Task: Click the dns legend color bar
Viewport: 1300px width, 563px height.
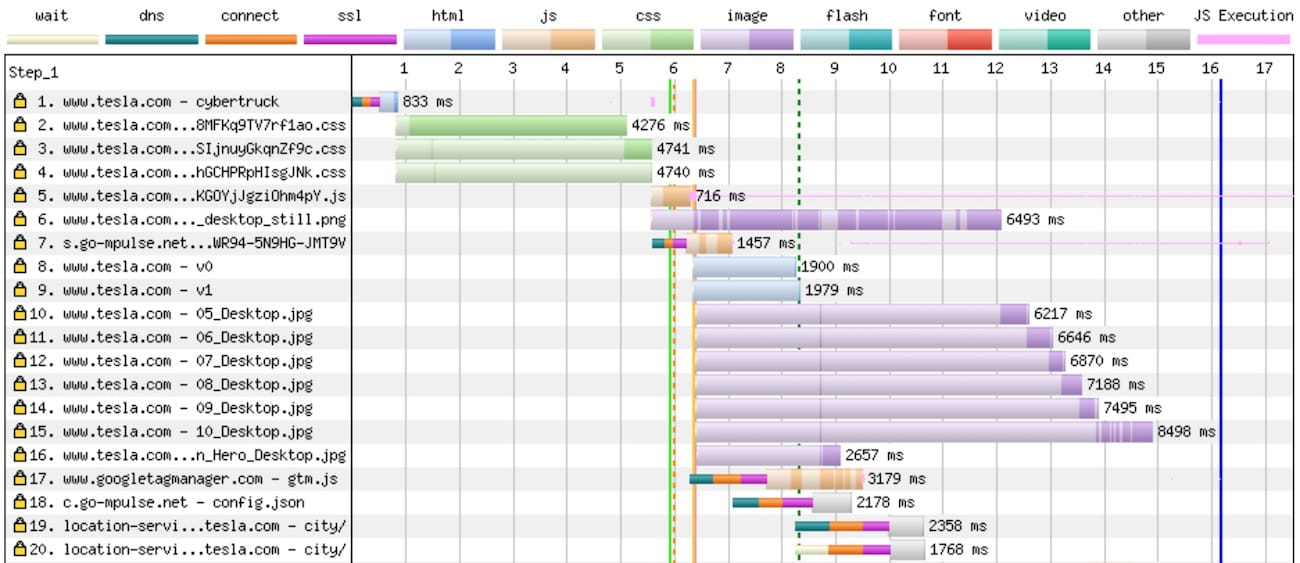Action: pyautogui.click(x=152, y=40)
